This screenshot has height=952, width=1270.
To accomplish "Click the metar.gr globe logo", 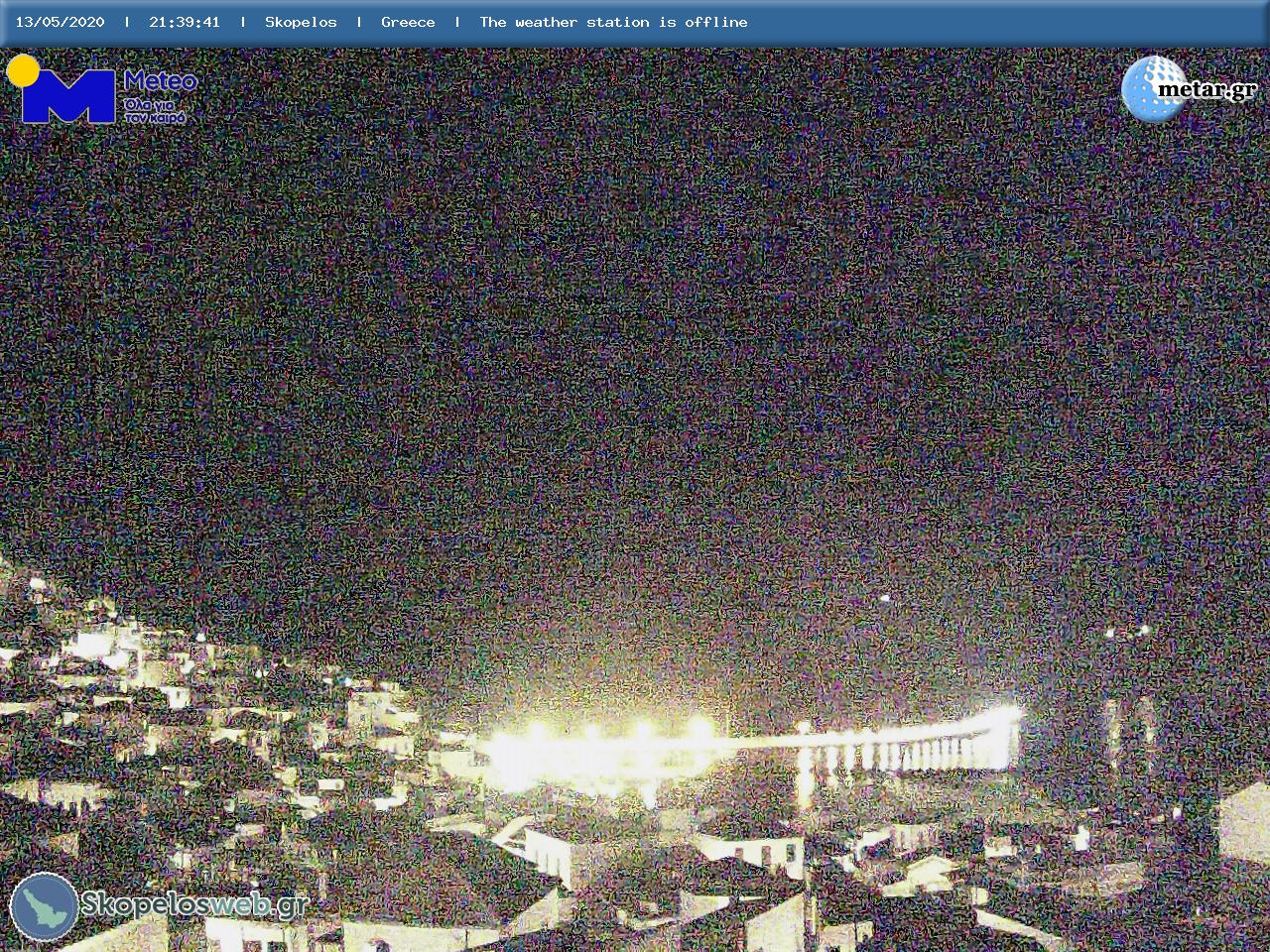I will [1189, 89].
